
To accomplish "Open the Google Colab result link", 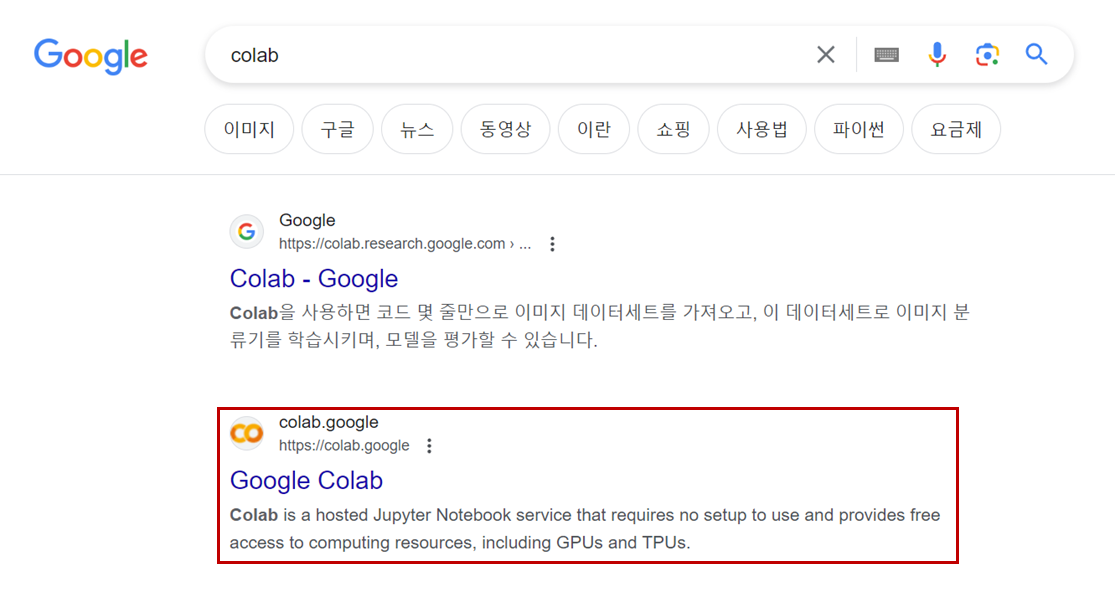I will point(306,480).
